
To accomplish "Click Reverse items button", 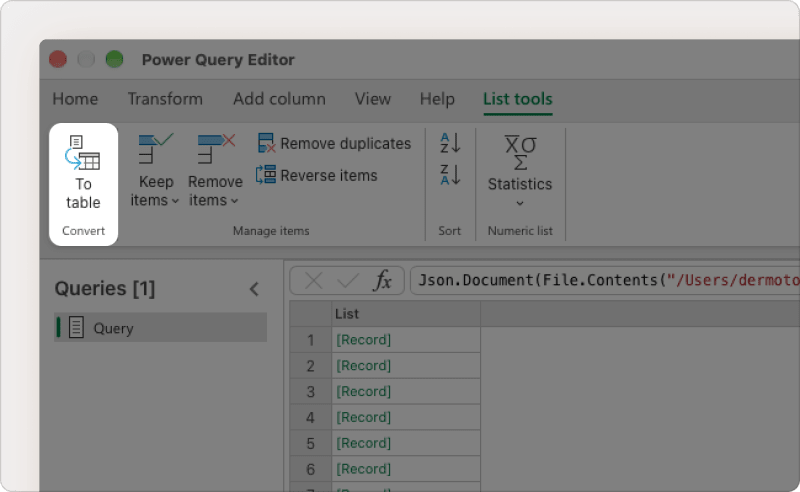I will click(317, 175).
